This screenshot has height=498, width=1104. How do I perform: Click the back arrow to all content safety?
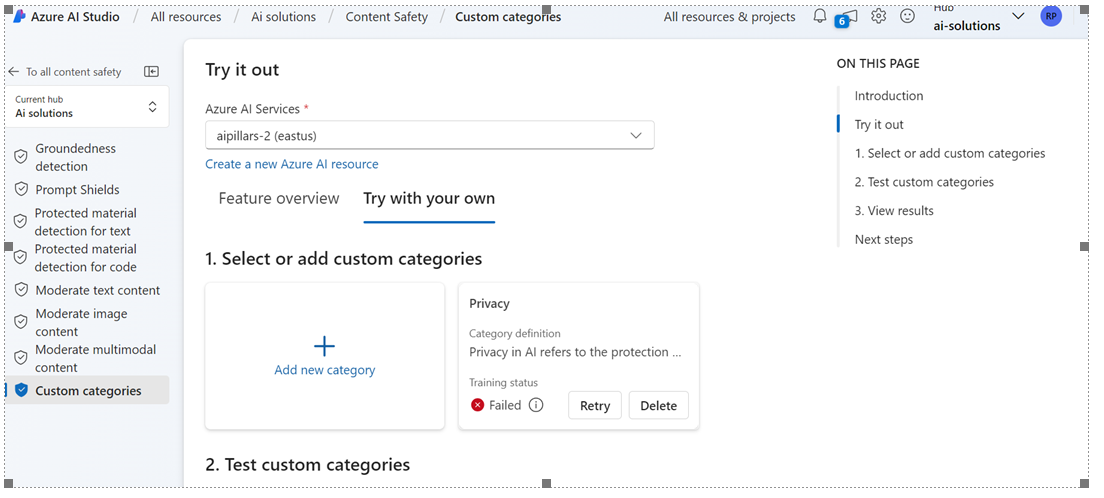click(13, 72)
